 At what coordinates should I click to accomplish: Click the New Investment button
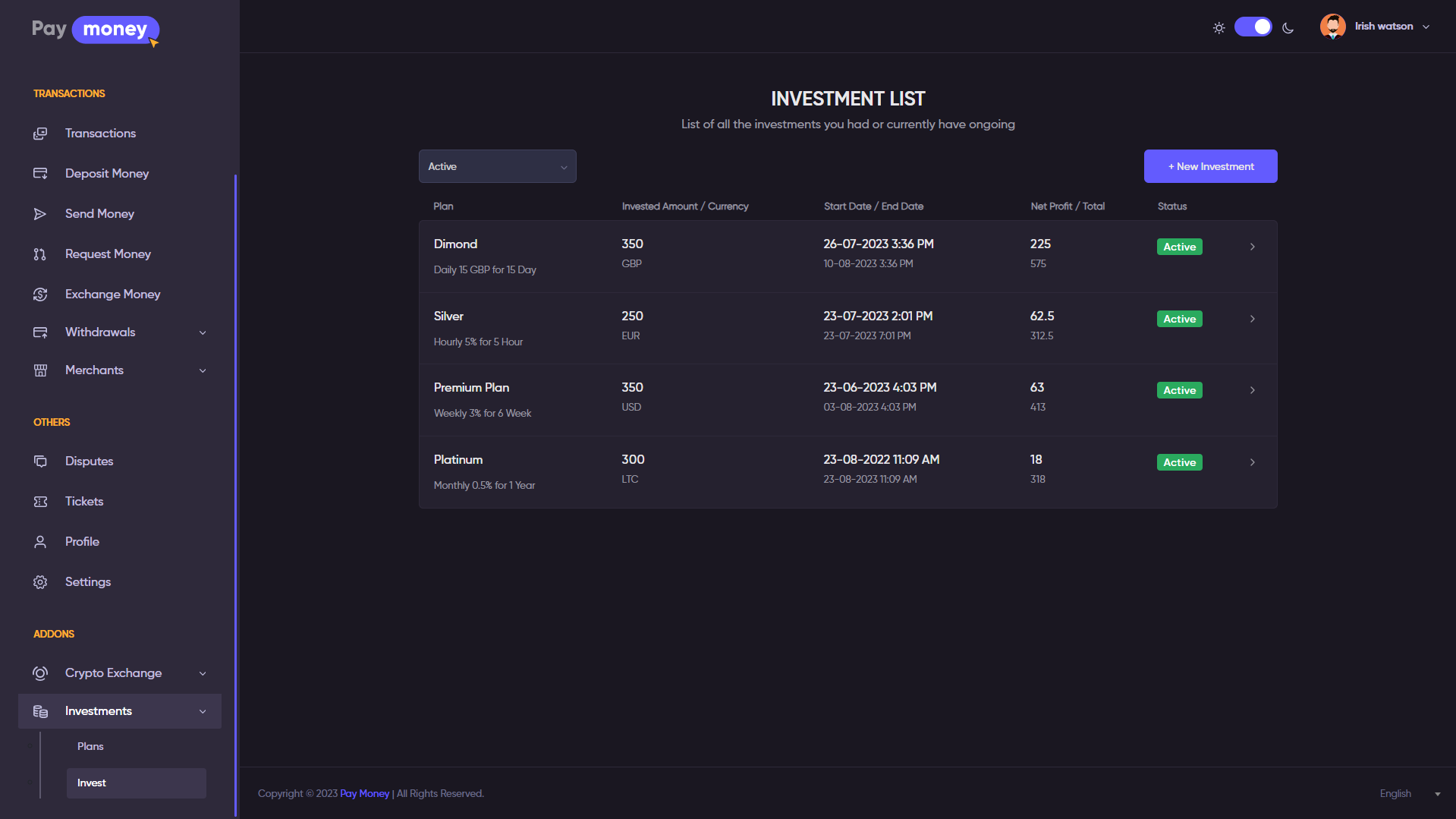click(x=1210, y=166)
